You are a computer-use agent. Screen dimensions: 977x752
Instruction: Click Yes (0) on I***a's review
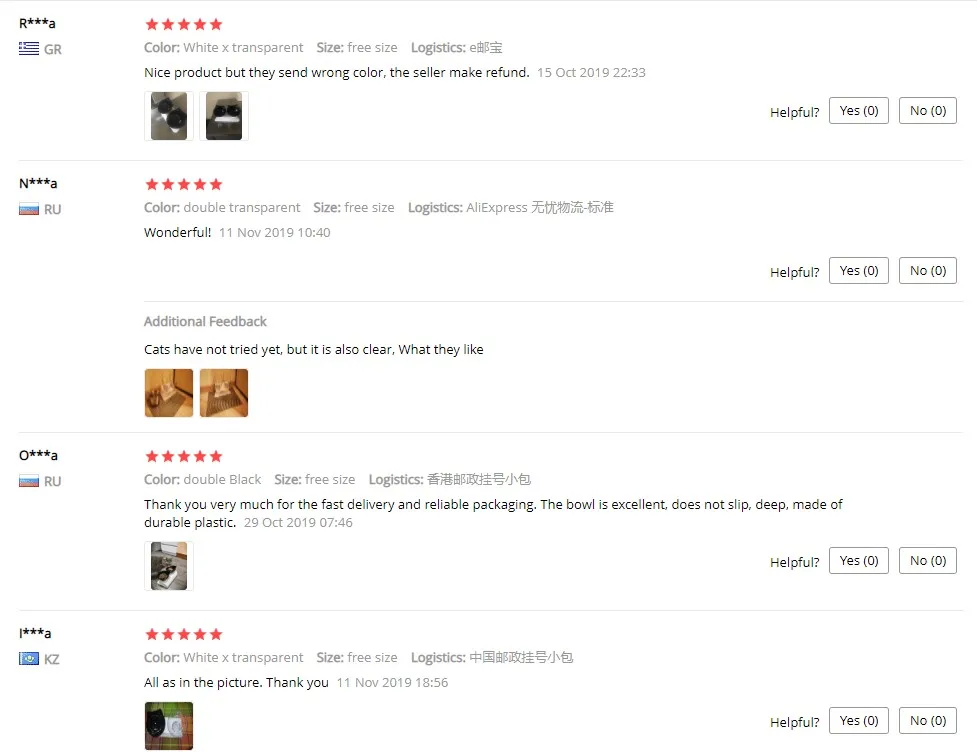tap(859, 721)
